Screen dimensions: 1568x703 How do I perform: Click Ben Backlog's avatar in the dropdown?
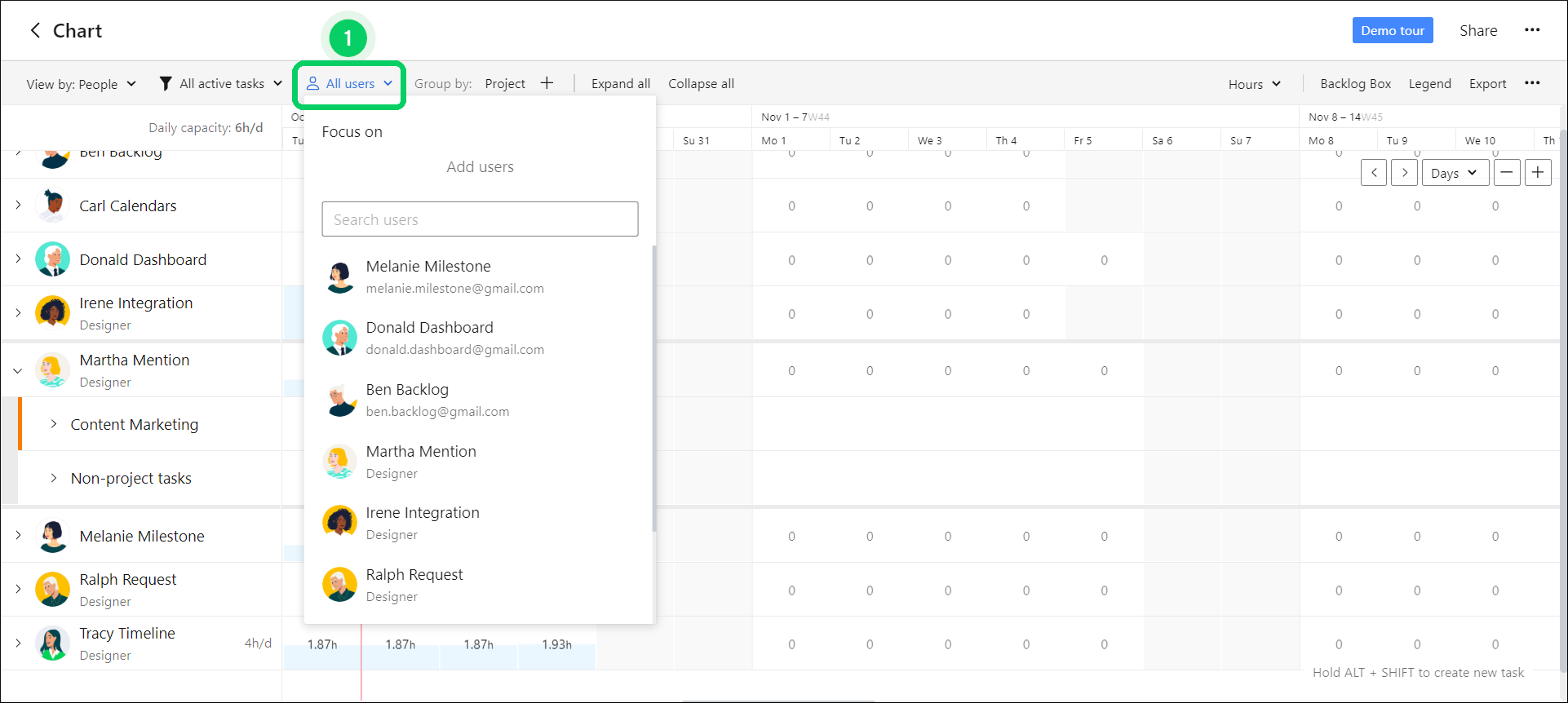click(339, 400)
